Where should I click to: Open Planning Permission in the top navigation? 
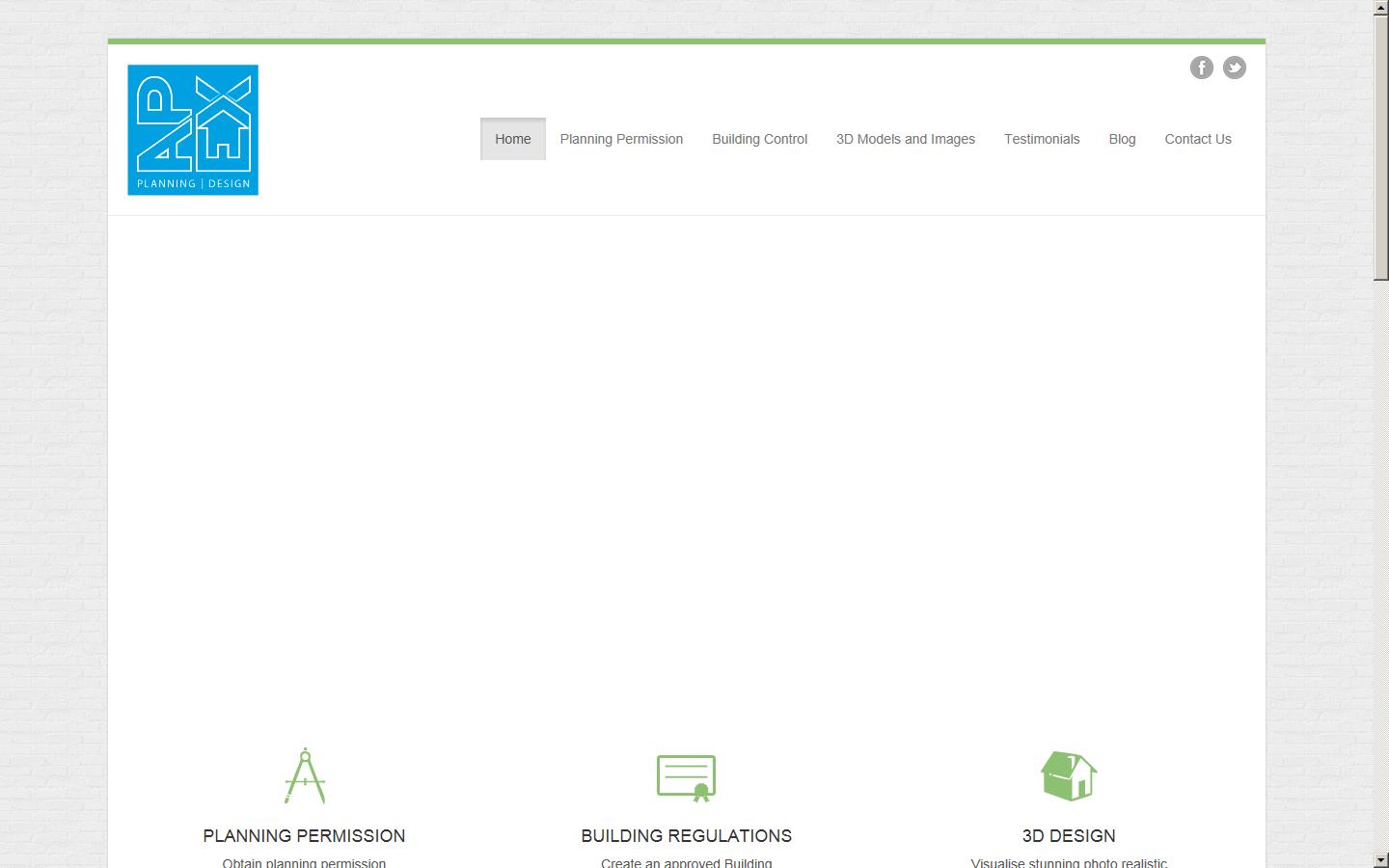coord(621,139)
